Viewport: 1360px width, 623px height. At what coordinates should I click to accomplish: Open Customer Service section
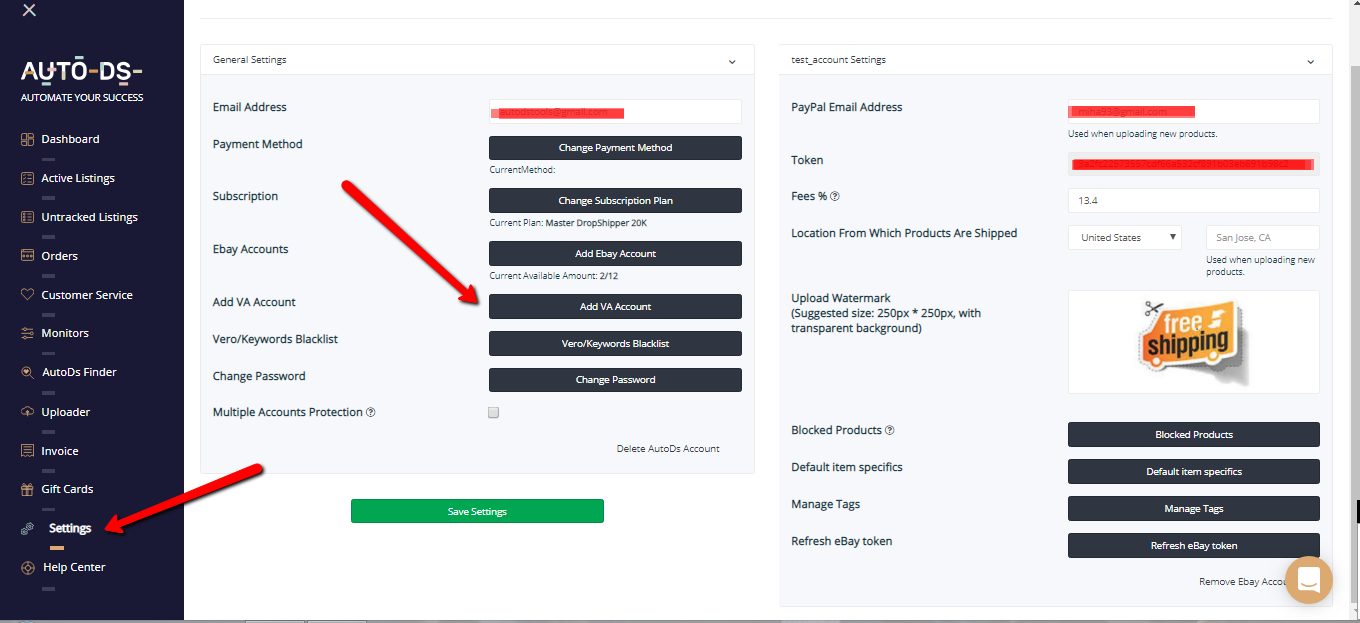87,295
